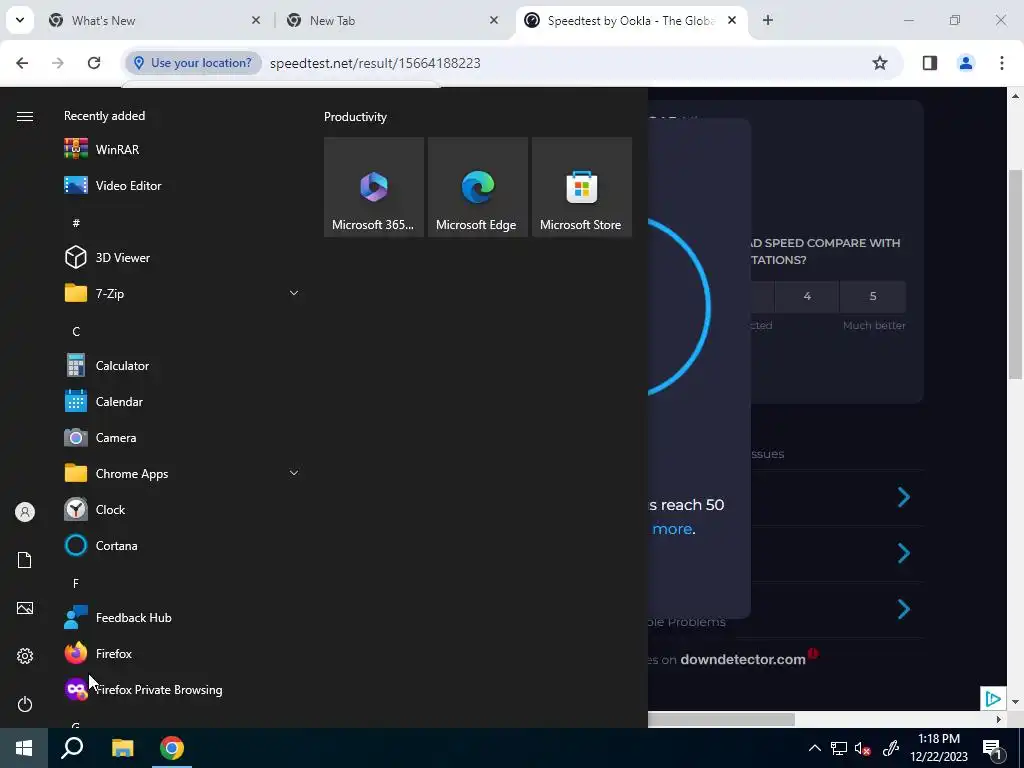Toggle Chrome side panel
The width and height of the screenshot is (1024, 768).
930,63
